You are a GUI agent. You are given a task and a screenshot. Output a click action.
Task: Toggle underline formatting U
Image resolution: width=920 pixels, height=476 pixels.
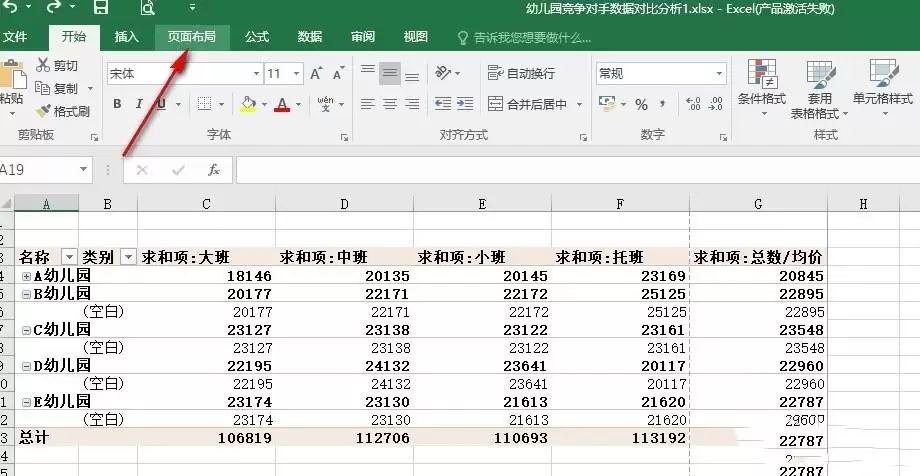tap(161, 104)
